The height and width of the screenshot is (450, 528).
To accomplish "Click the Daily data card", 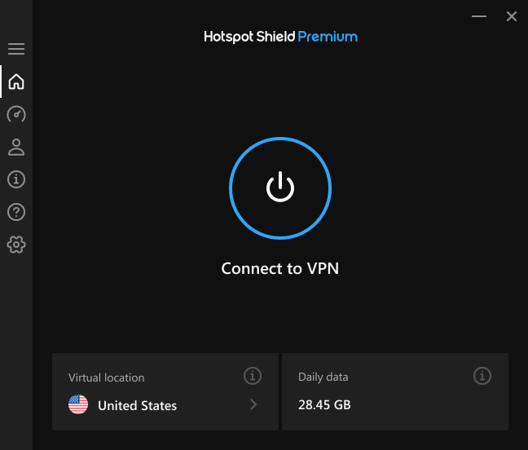I will coord(395,391).
